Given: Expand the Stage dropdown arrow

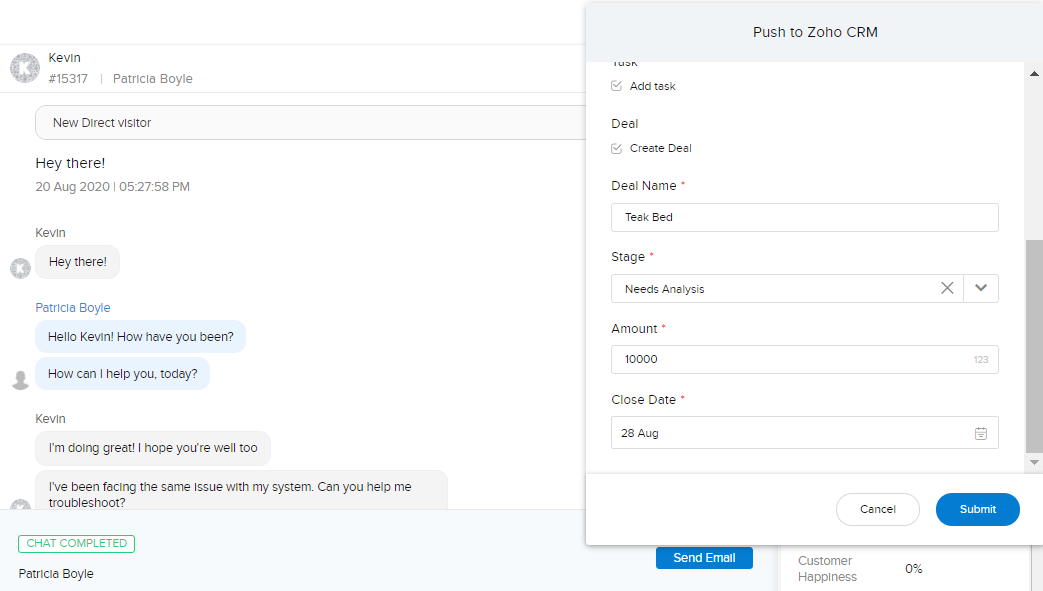Looking at the screenshot, I should click(x=981, y=288).
